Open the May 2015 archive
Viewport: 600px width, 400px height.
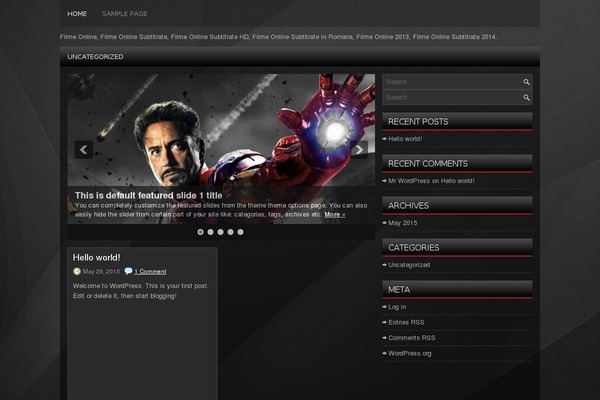[403, 223]
